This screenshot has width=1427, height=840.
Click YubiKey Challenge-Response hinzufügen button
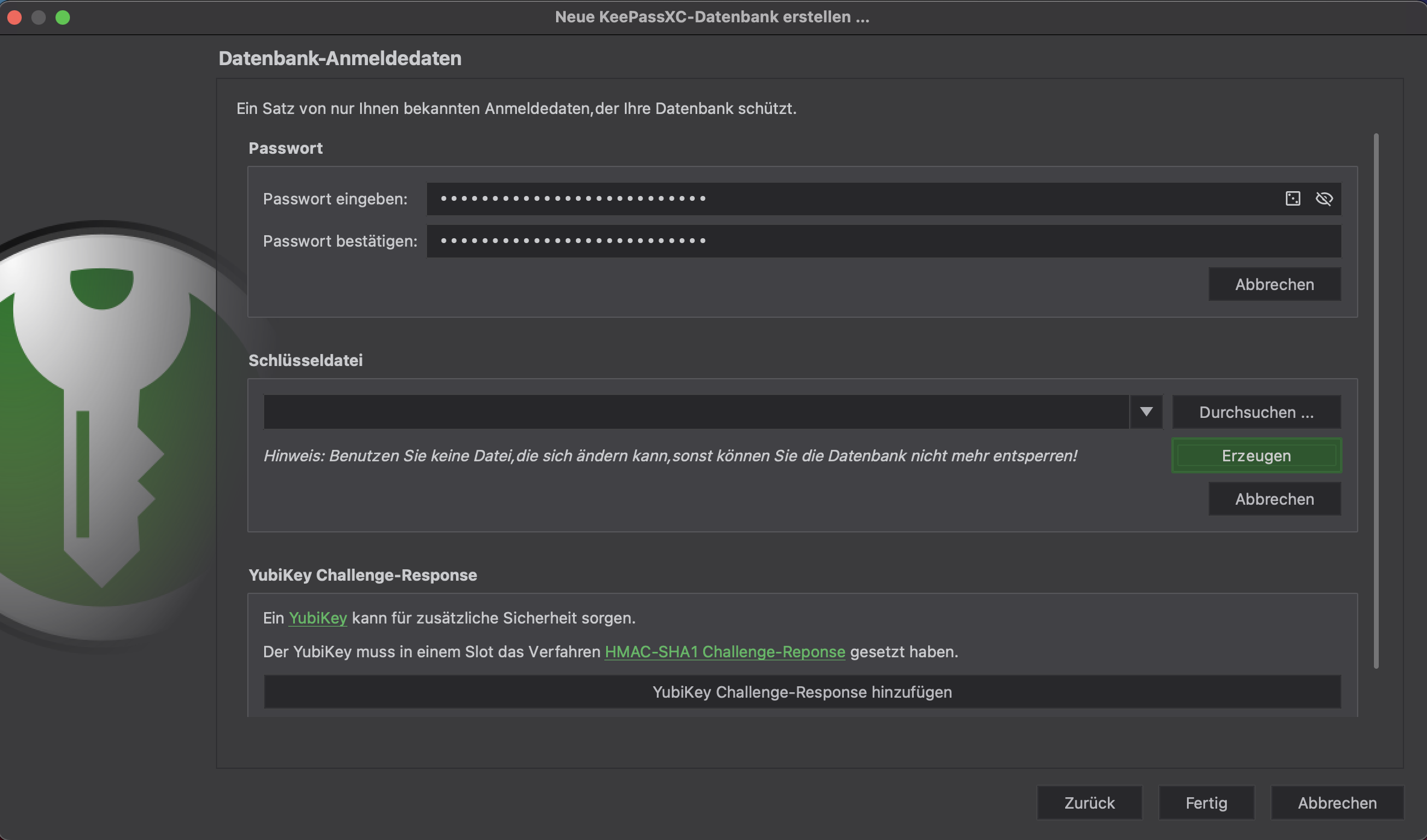(x=802, y=692)
